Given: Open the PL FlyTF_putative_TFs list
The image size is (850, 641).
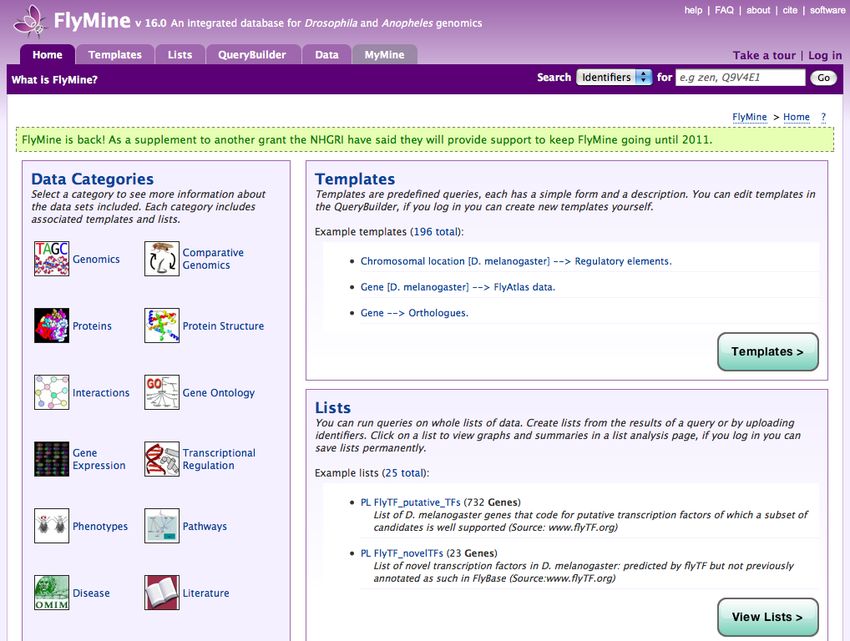Looking at the screenshot, I should 410,502.
